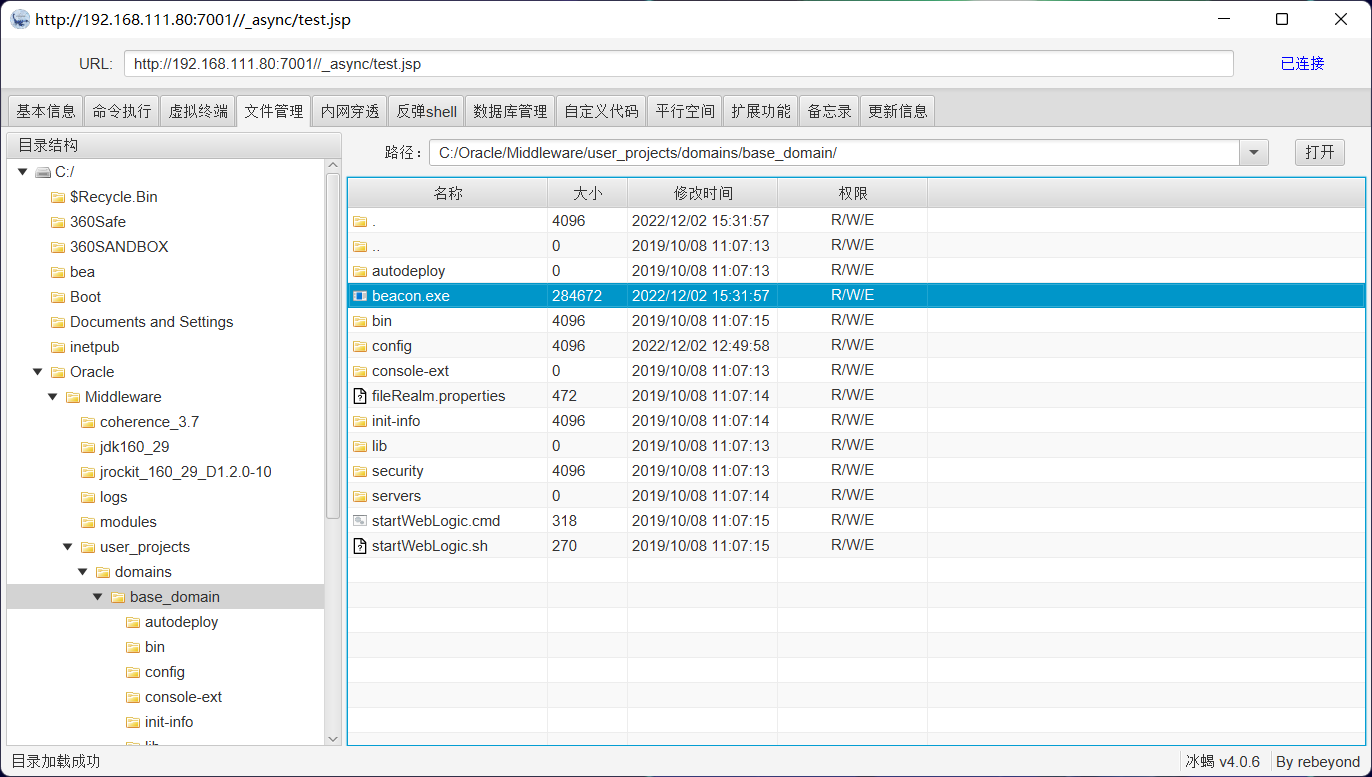Sort file list by 修改时间 column

tap(703, 193)
